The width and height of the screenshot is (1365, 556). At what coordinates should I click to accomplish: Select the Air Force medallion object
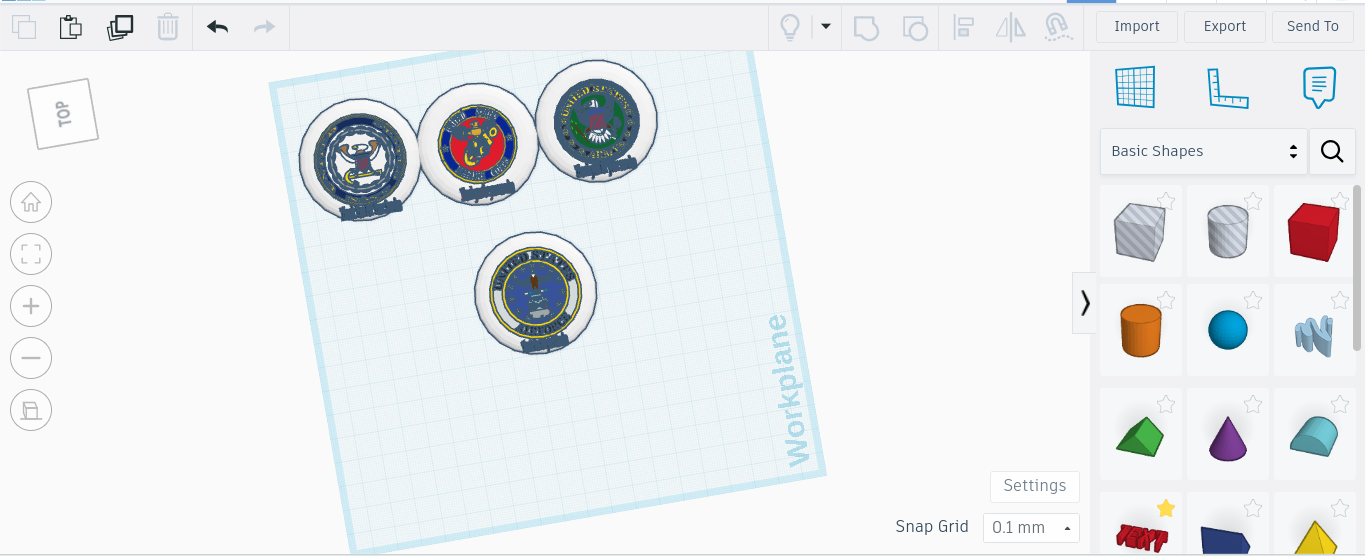pos(536,293)
